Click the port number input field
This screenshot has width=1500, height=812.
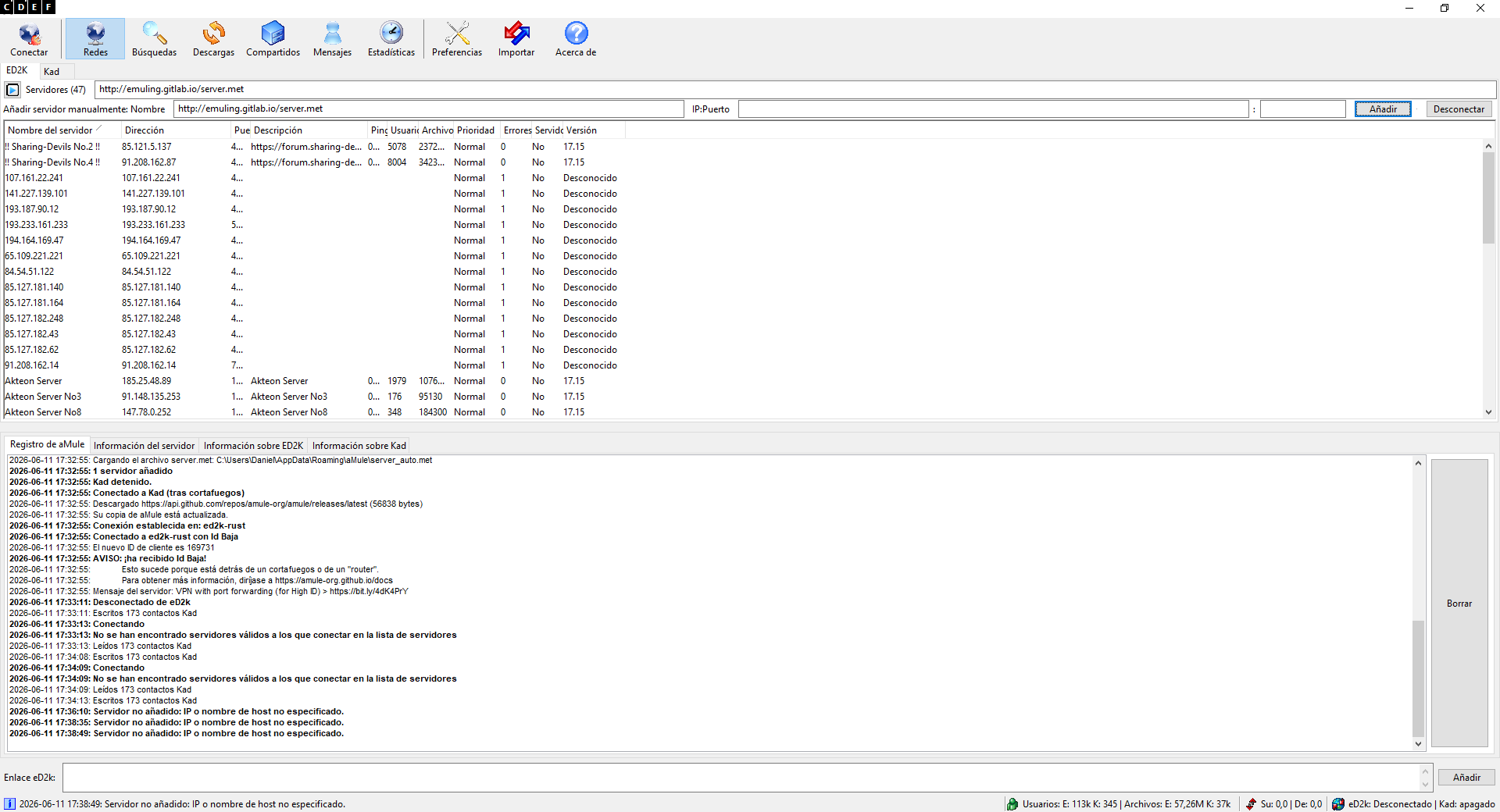(1303, 109)
